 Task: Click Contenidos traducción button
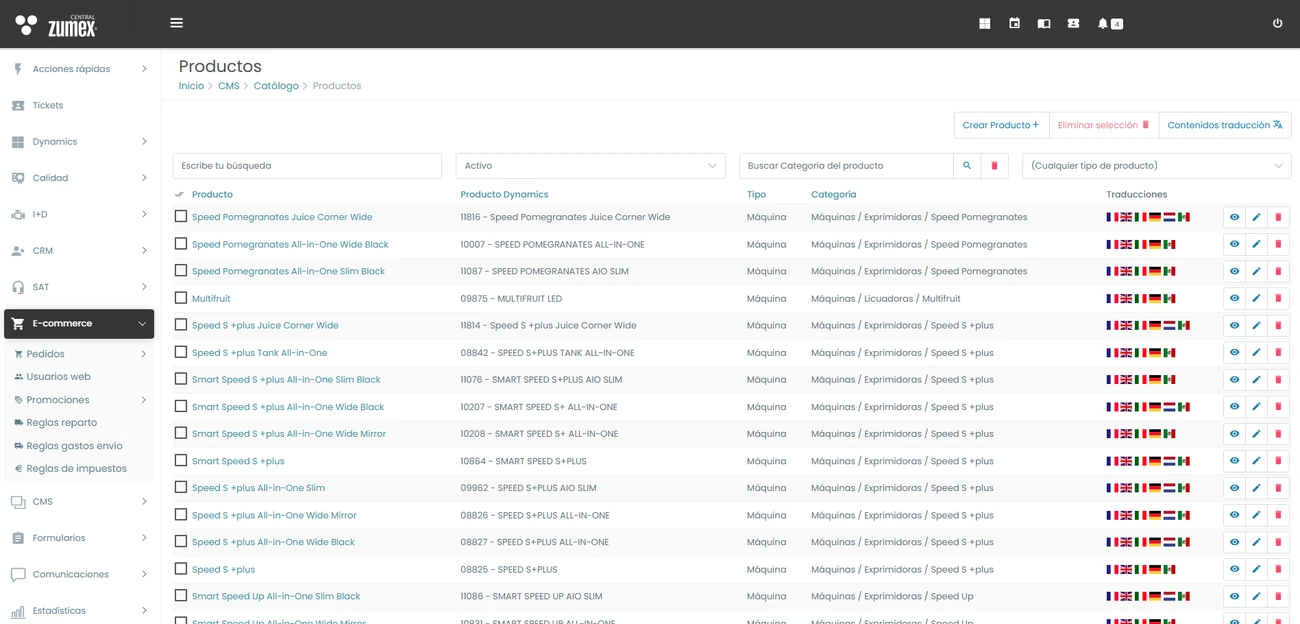point(1225,125)
